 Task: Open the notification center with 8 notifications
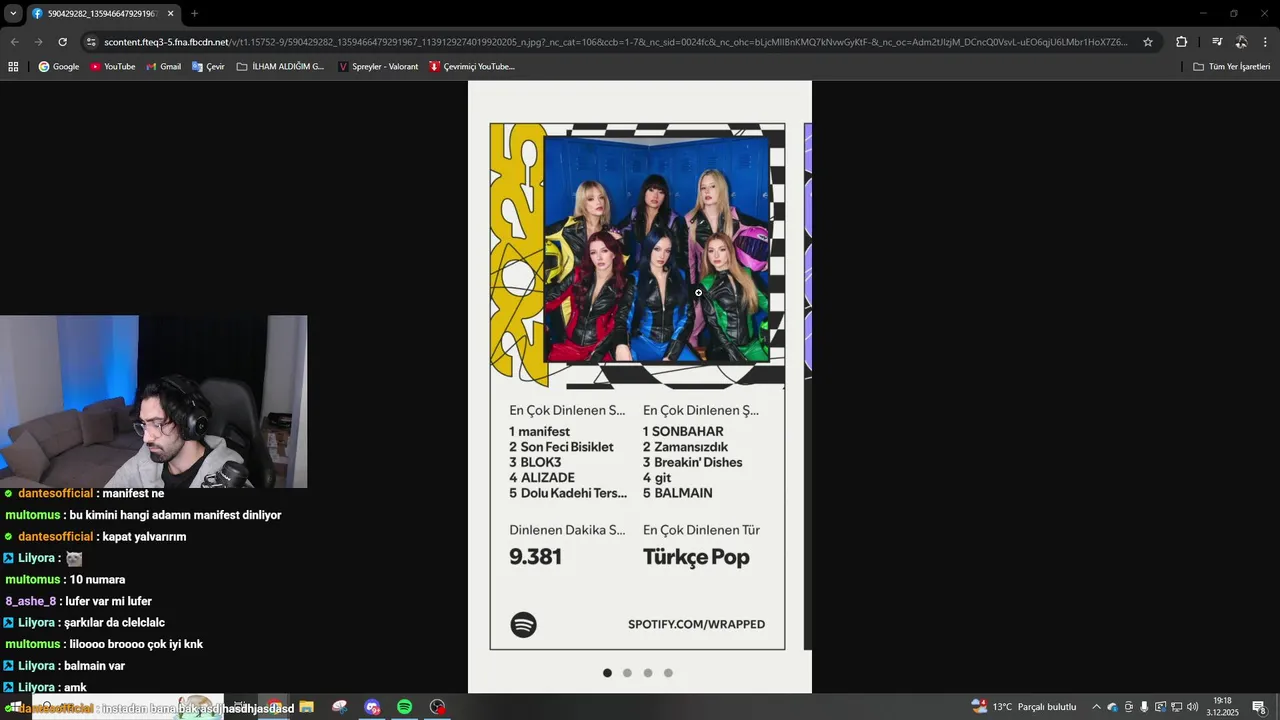tap(1260, 707)
